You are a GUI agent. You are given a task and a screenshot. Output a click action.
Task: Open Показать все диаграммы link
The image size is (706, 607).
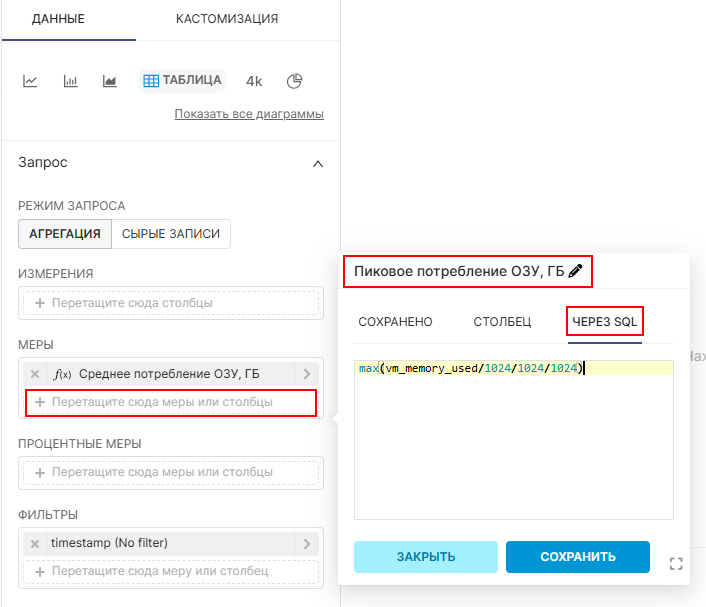coord(249,114)
